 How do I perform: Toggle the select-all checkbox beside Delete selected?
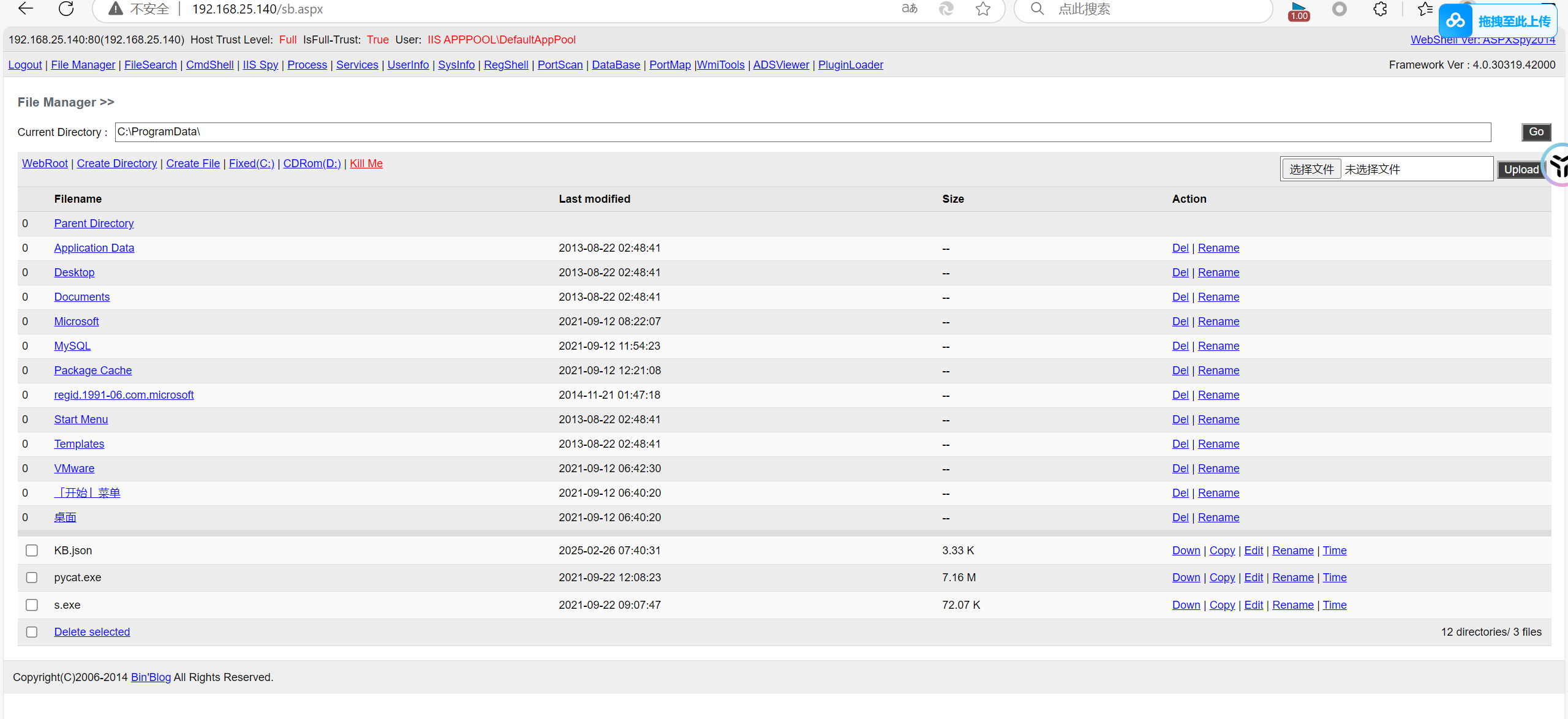(32, 632)
